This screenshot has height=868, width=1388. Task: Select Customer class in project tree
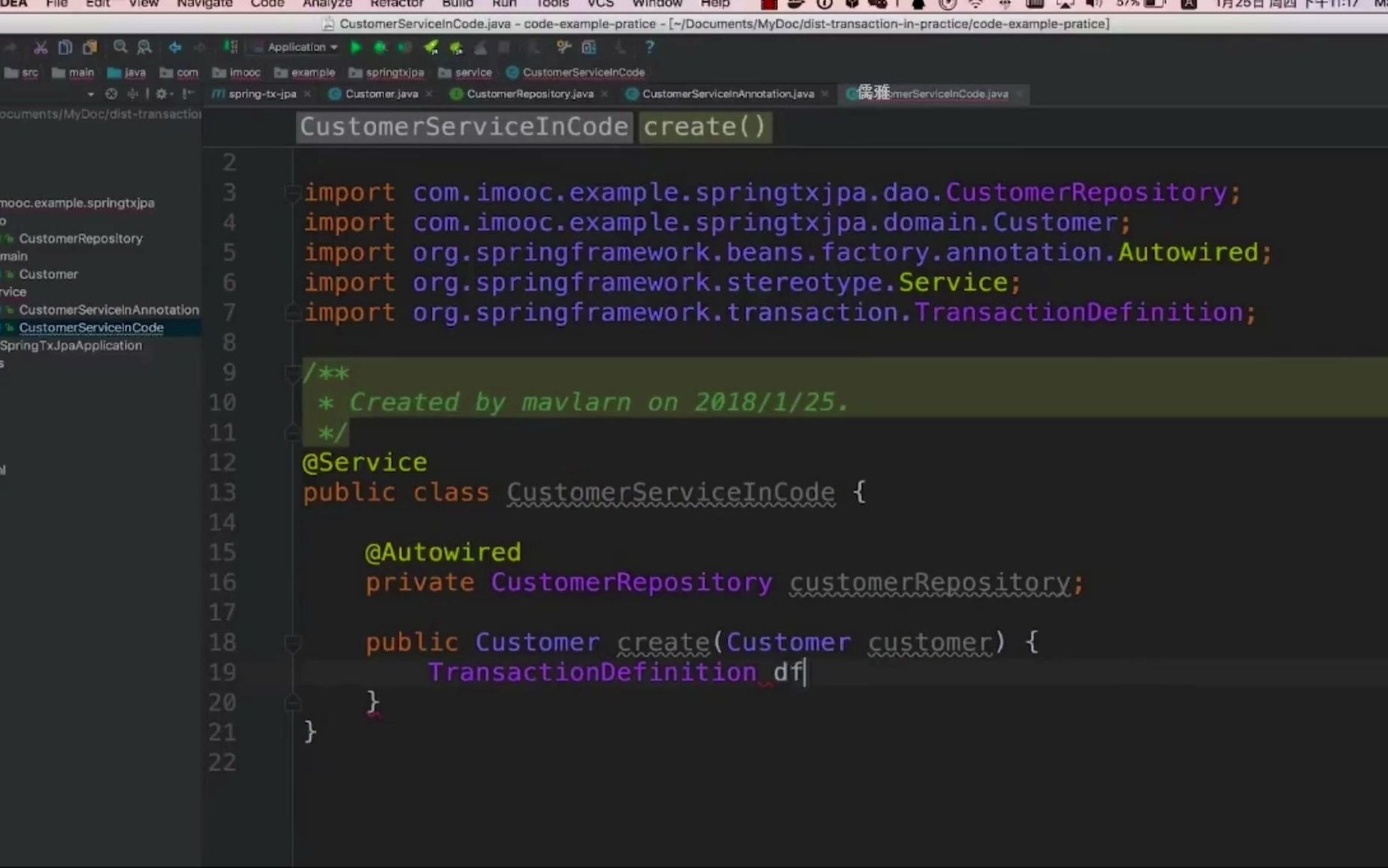(48, 274)
